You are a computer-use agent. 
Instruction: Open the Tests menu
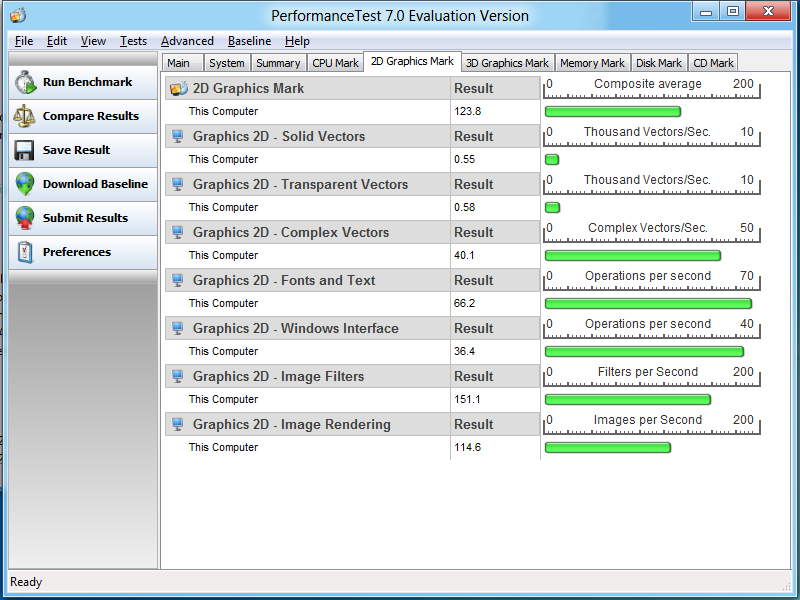pyautogui.click(x=133, y=41)
